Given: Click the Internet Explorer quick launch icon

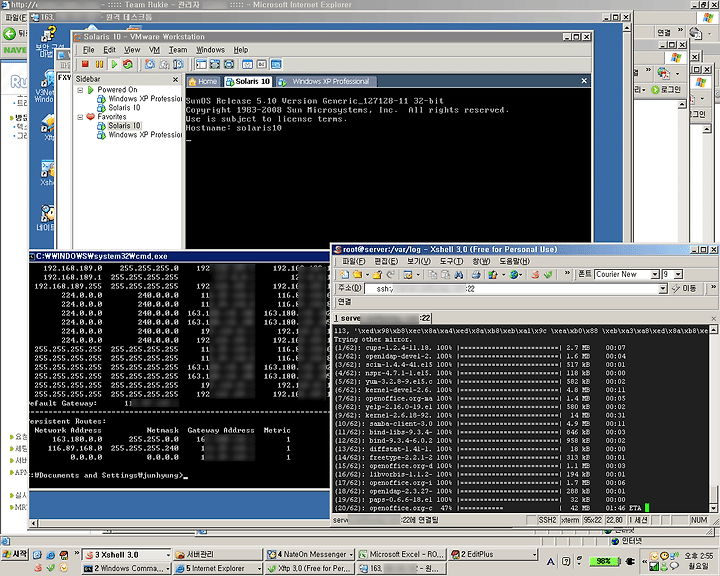Looking at the screenshot, I should [x=51, y=555].
